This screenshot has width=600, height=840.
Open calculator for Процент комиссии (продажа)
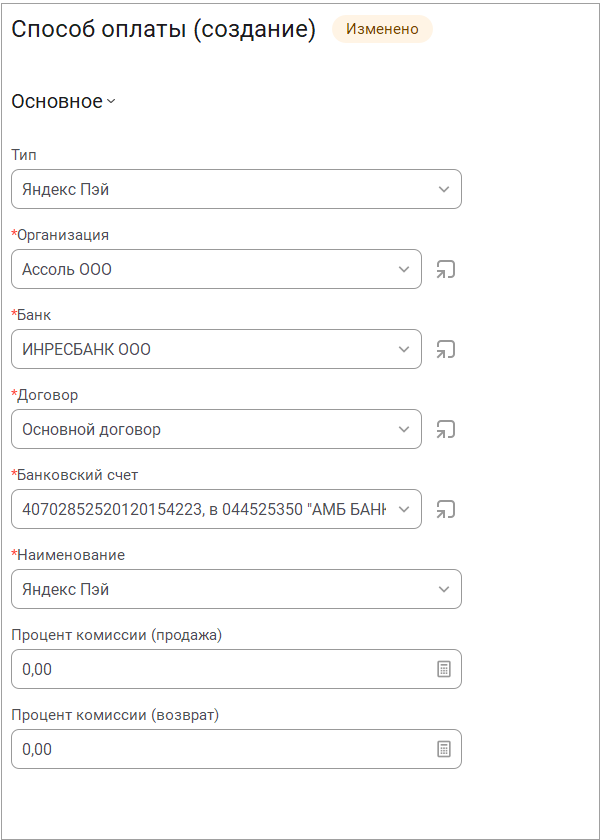444,669
